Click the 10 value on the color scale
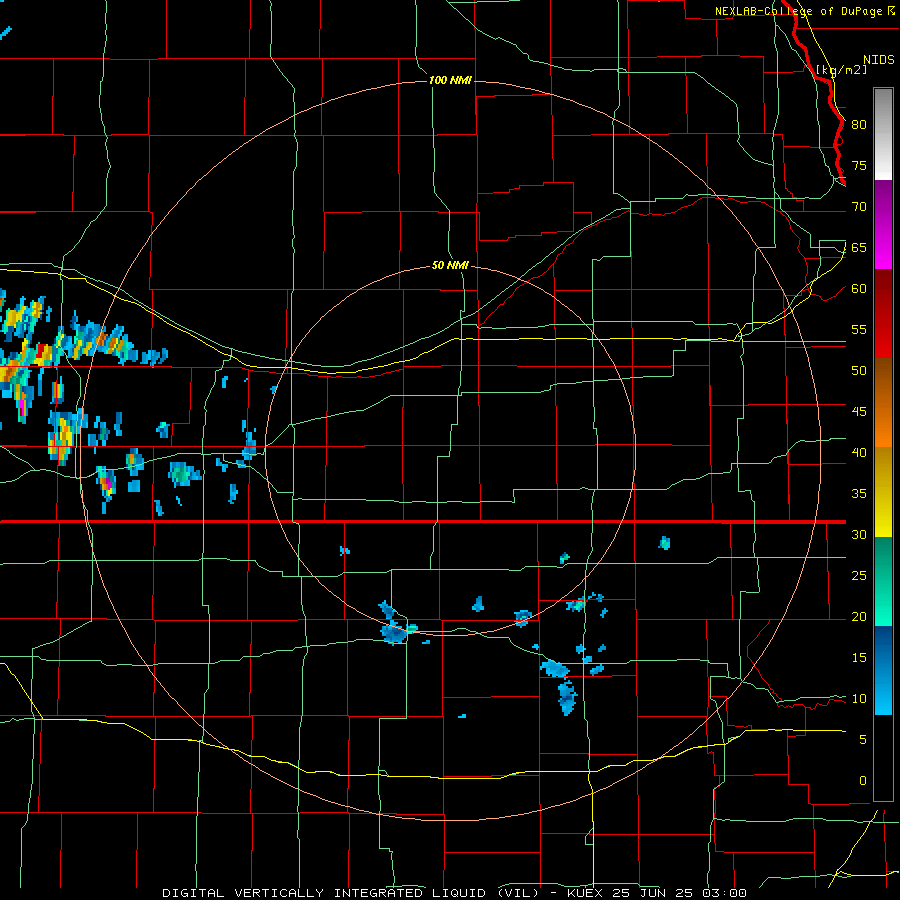 (x=859, y=699)
